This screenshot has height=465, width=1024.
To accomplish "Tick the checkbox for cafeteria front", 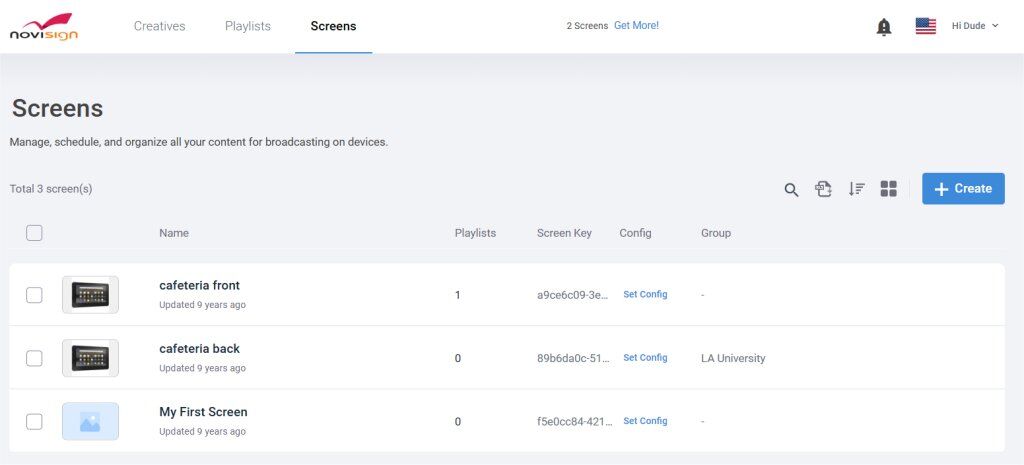I will point(34,295).
